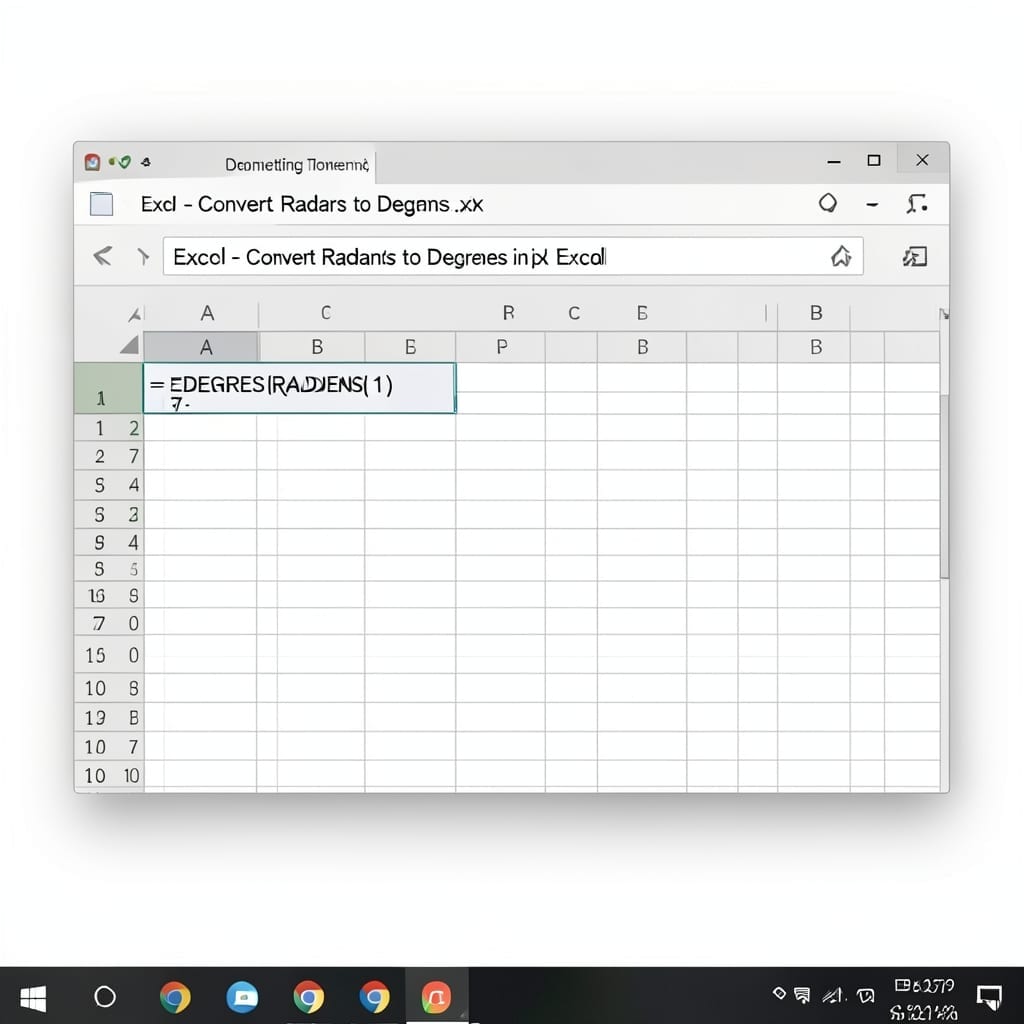Open the blue app icon on the taskbar
1024x1024 pixels.
pos(242,997)
